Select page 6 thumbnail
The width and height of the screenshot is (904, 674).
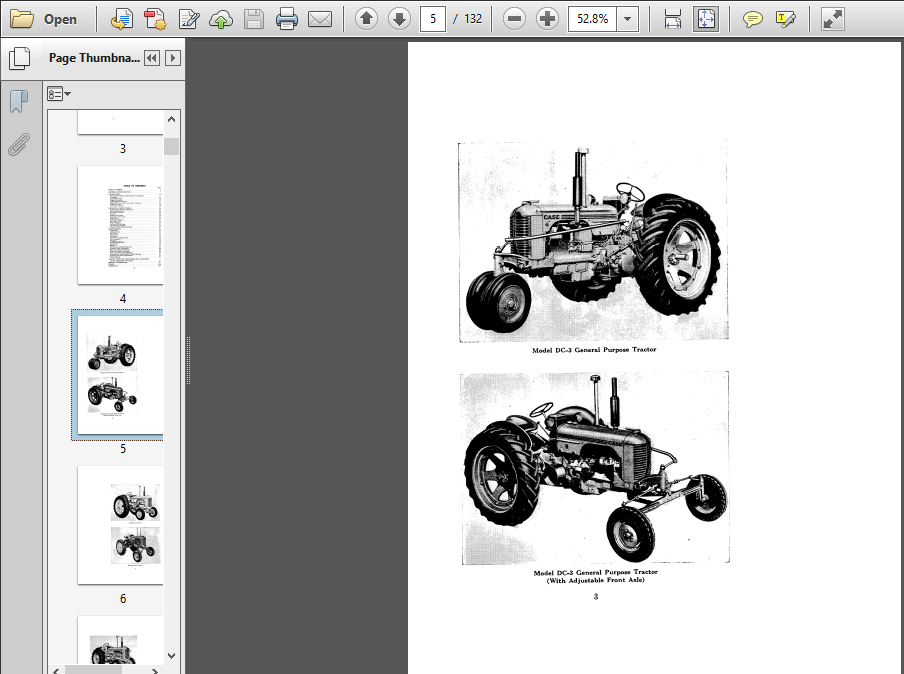[x=120, y=525]
